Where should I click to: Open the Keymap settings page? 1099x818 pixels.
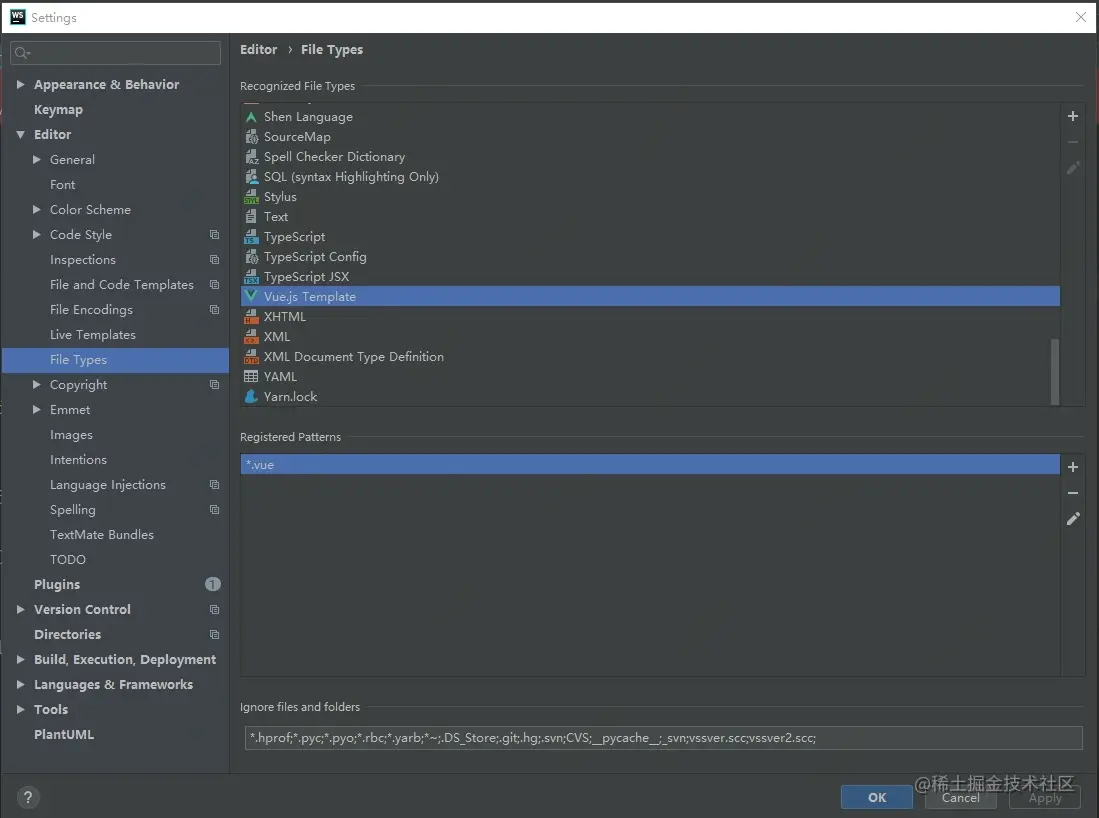tap(58, 109)
